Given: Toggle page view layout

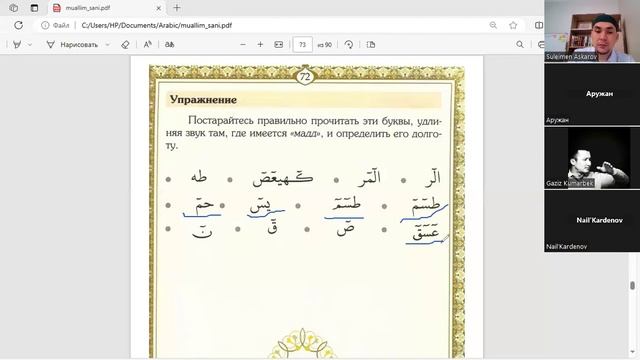Looking at the screenshot, I should [371, 44].
